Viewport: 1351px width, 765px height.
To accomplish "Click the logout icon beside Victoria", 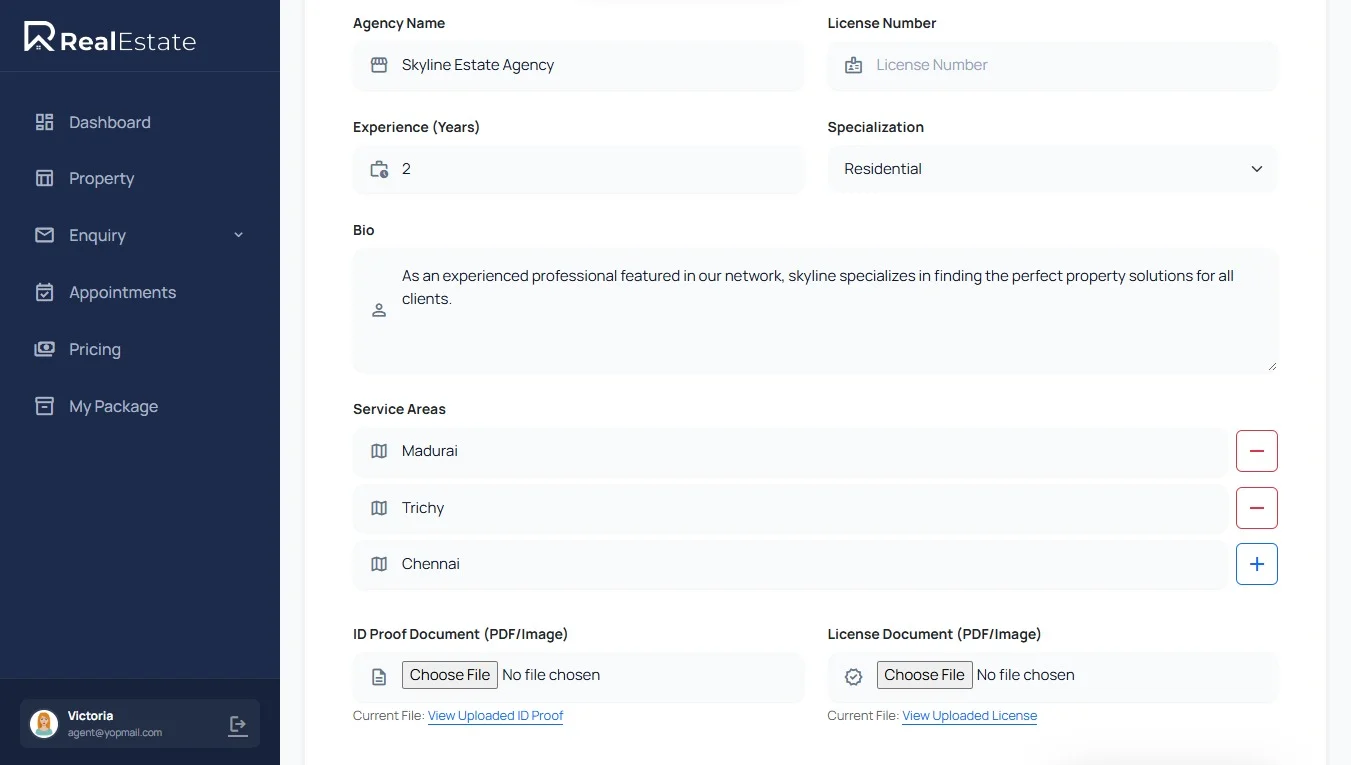I will click(238, 725).
